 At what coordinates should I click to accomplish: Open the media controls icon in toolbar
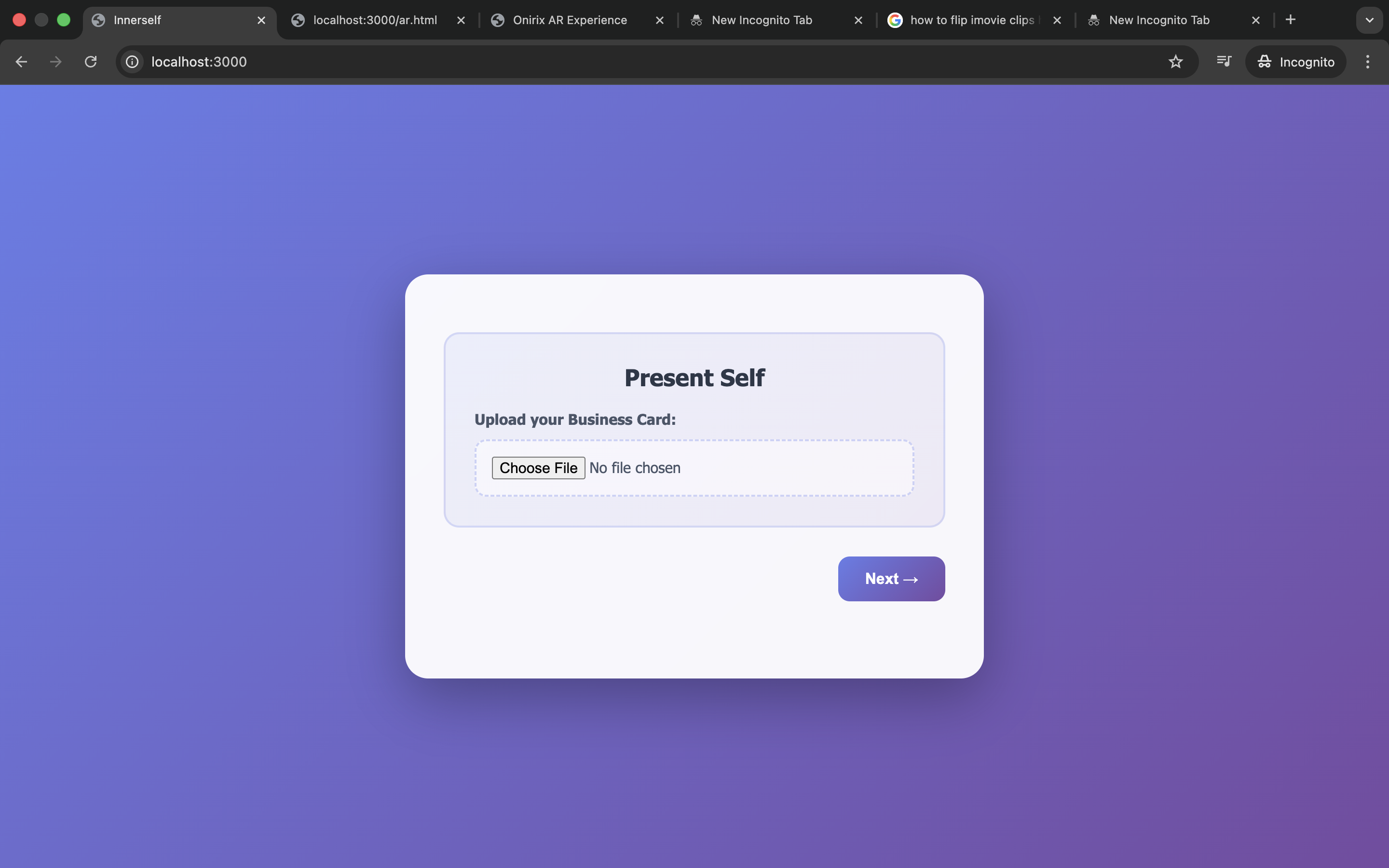[x=1224, y=61]
